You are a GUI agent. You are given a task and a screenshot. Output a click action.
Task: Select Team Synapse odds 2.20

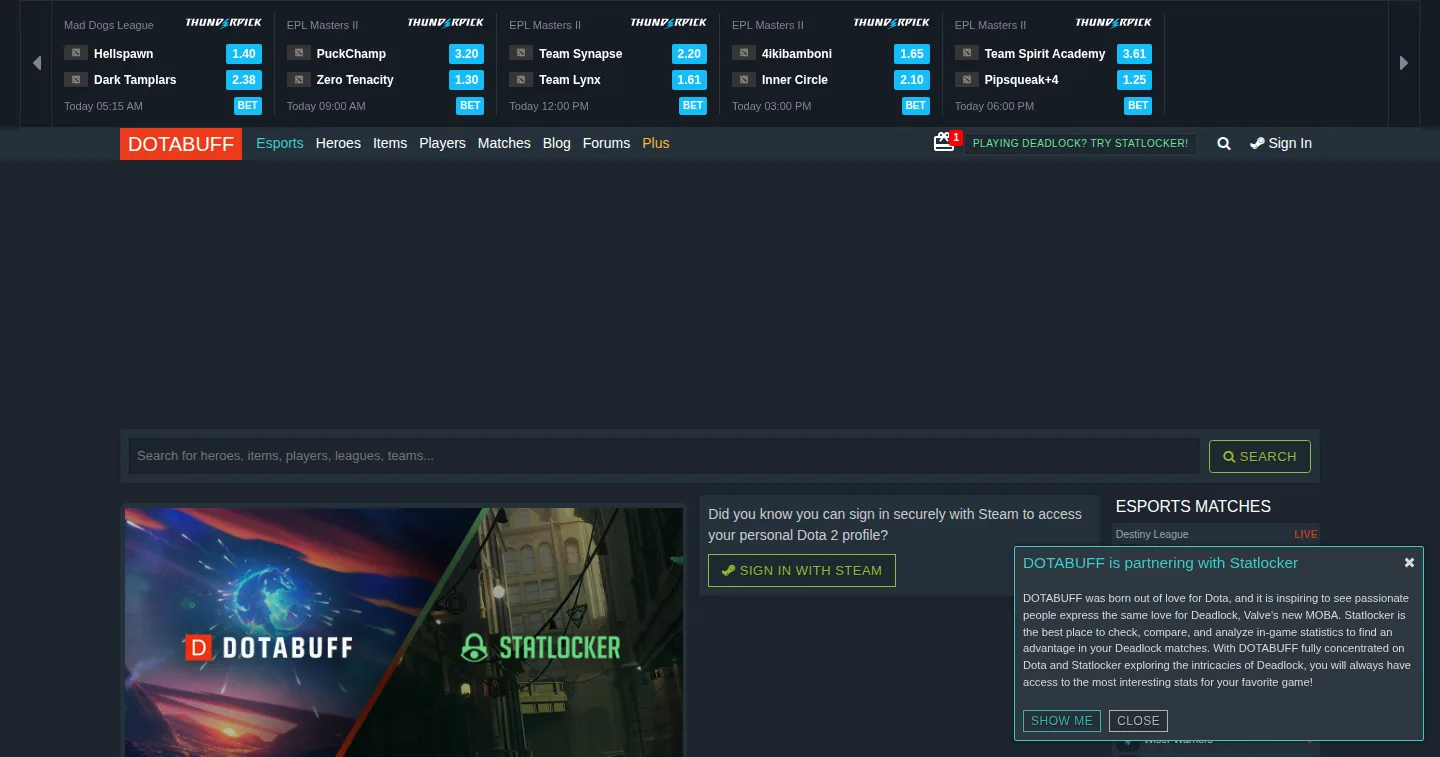pos(689,54)
